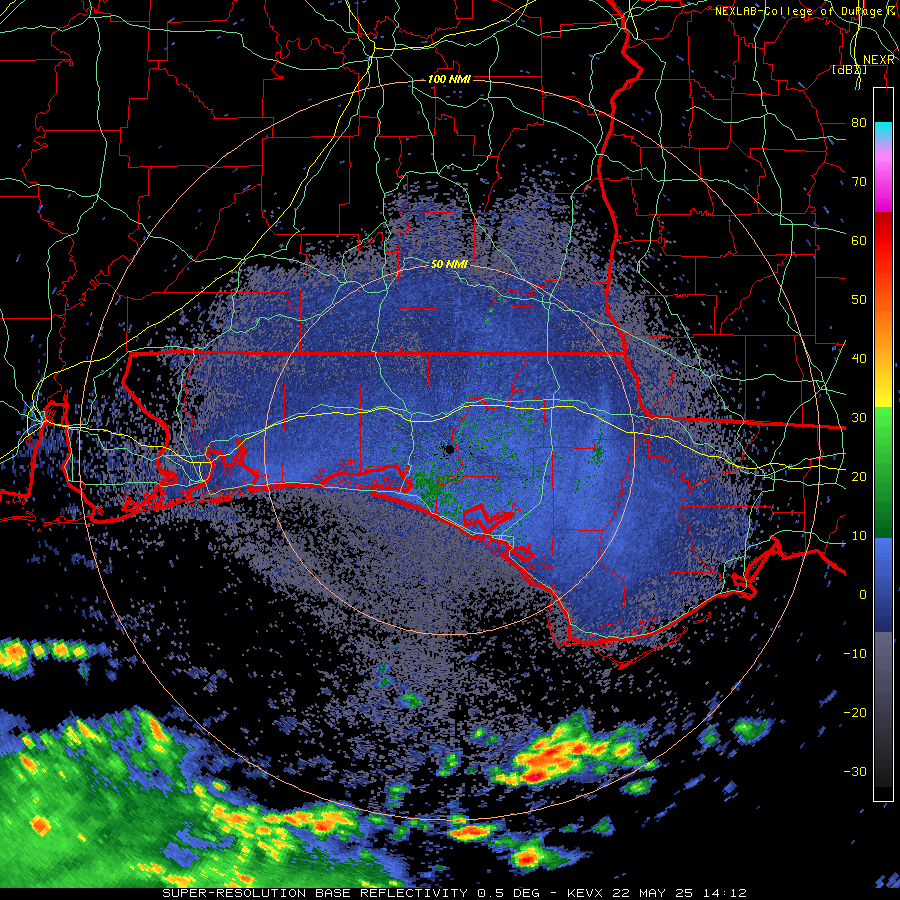The width and height of the screenshot is (900, 900).
Task: Click the black radar site dot at center
Action: [449, 449]
